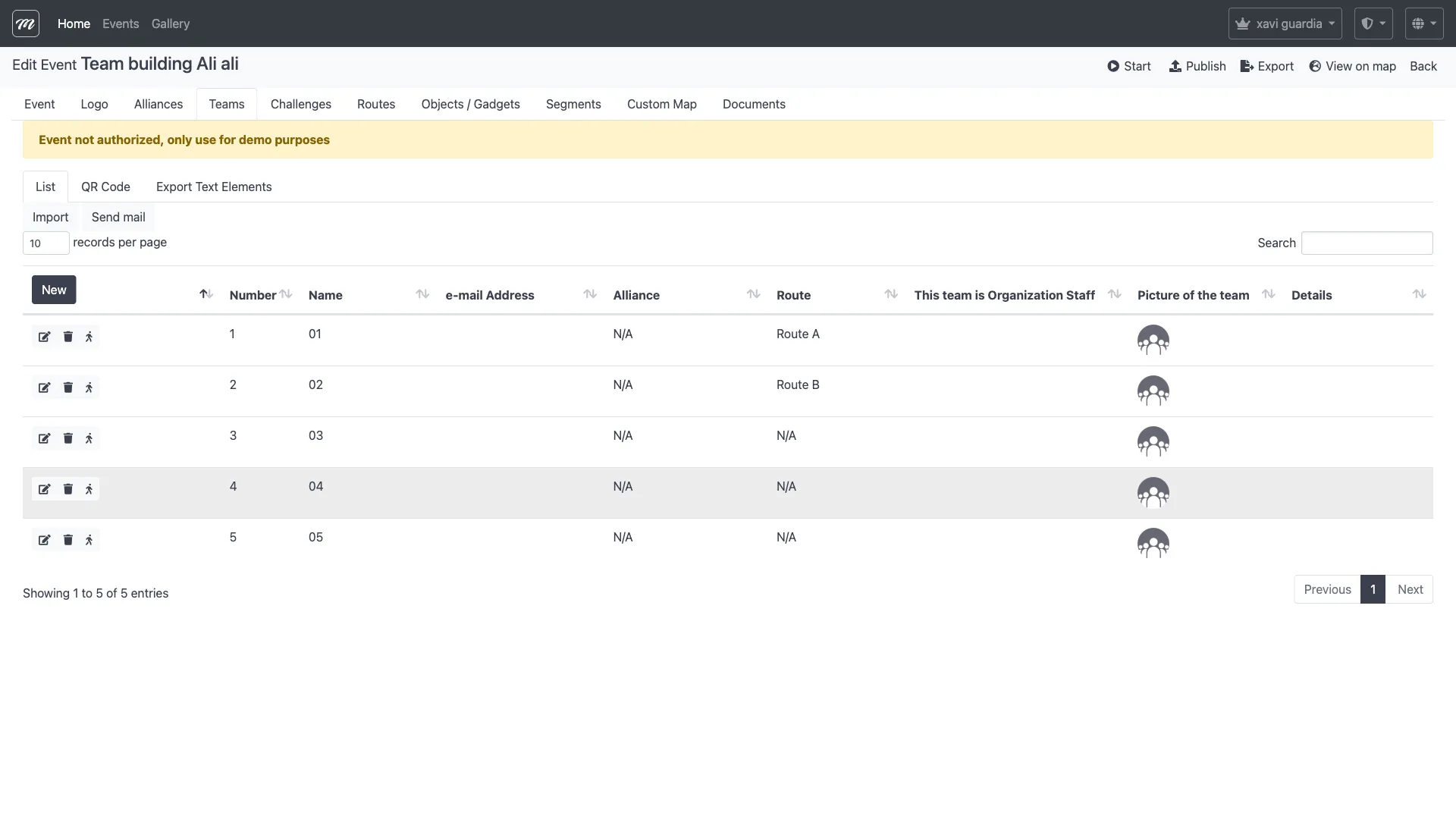Viewport: 1456px width, 819px height.
Task: Click the Send mail button
Action: (118, 217)
